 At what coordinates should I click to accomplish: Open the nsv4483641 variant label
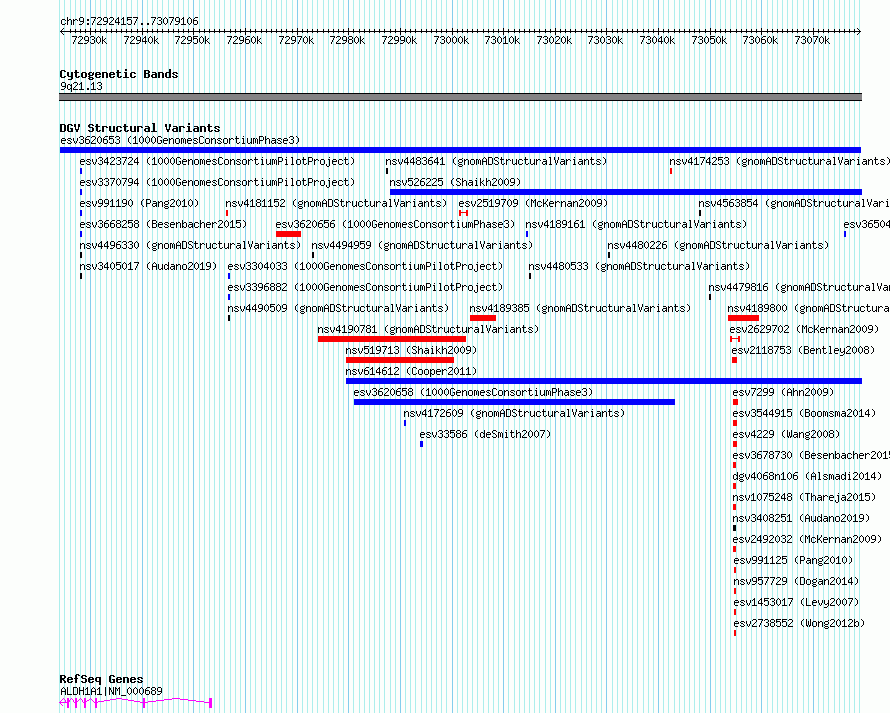coord(496,161)
